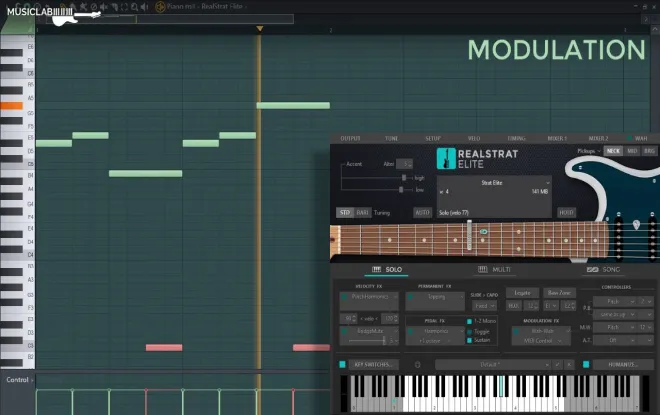Click the teal fret position marker
The width and height of the screenshot is (660, 415).
point(484,231)
